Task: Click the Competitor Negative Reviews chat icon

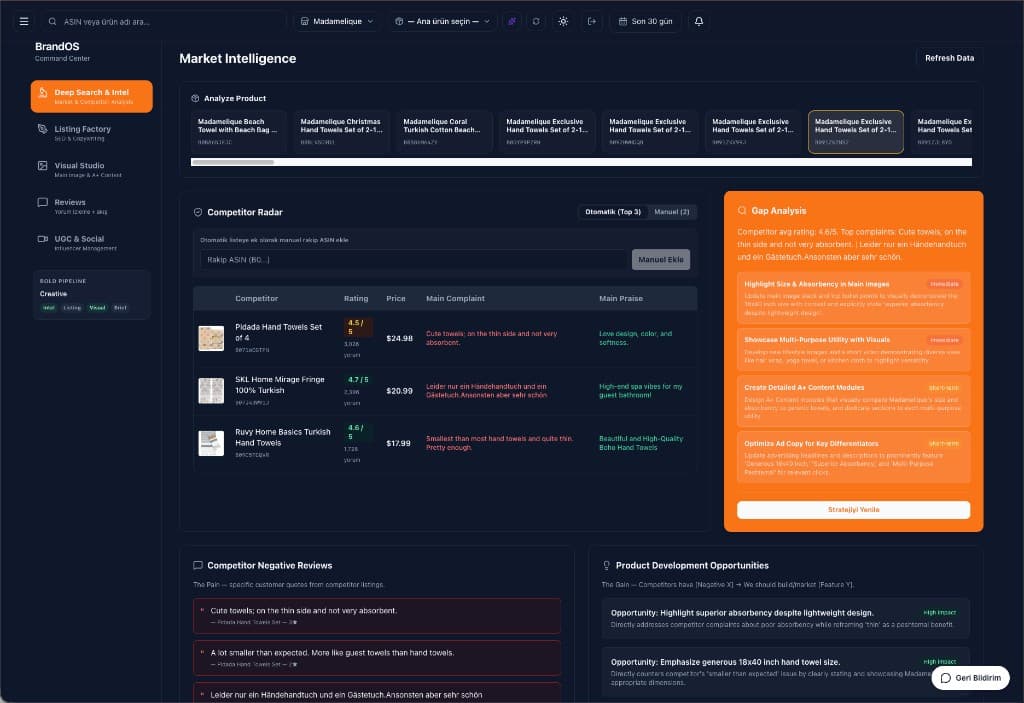Action: 198,565
